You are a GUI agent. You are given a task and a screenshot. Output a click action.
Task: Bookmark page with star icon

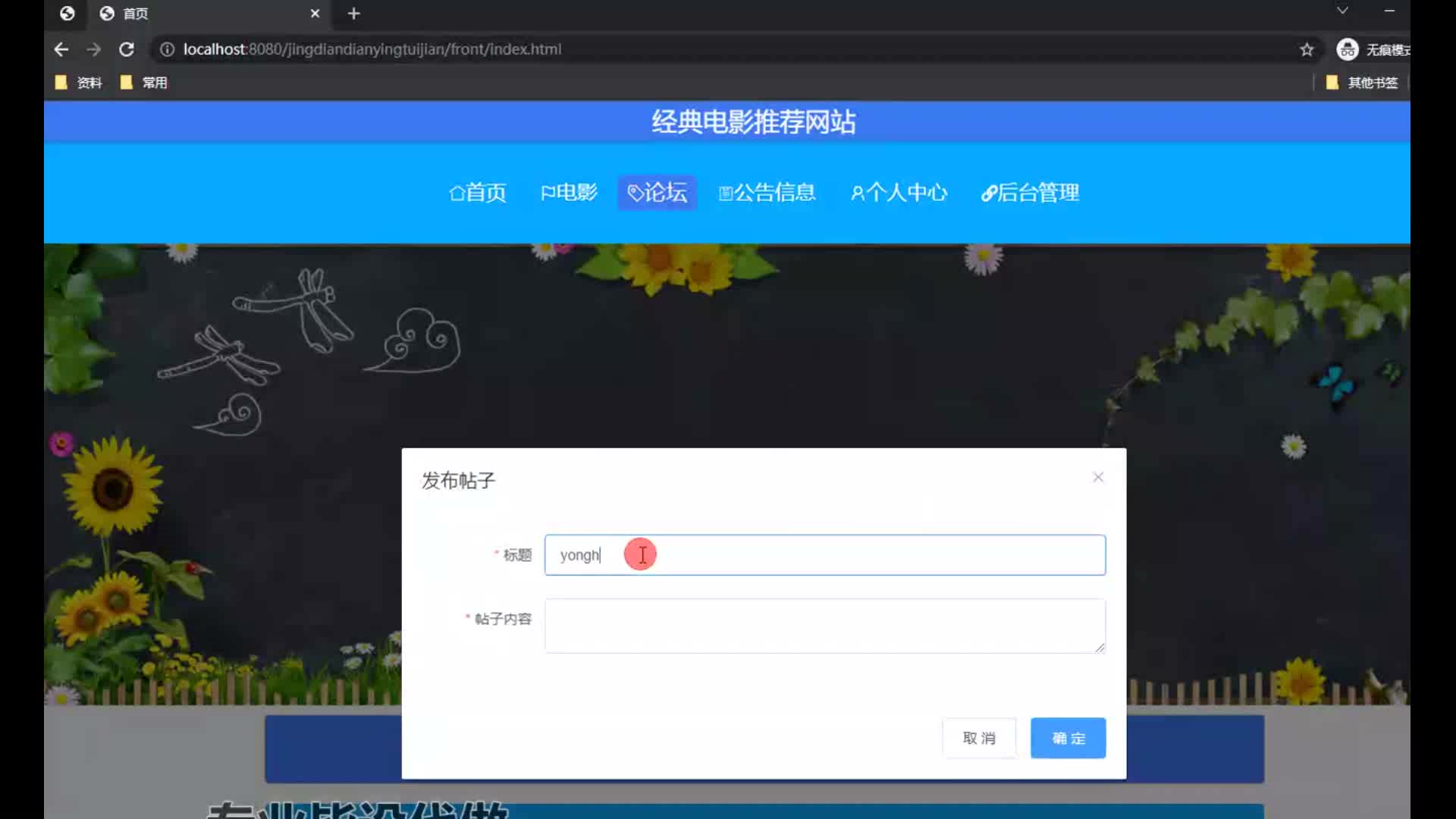click(x=1307, y=49)
